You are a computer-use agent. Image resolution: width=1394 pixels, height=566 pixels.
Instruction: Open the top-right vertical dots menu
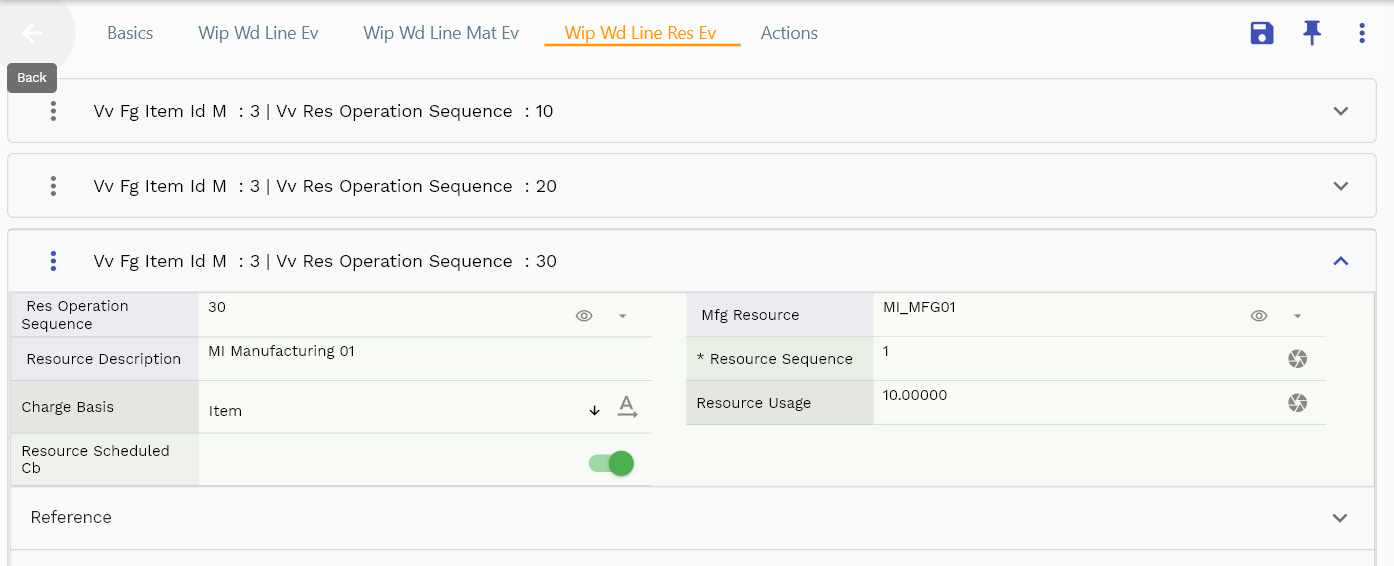(x=1361, y=33)
